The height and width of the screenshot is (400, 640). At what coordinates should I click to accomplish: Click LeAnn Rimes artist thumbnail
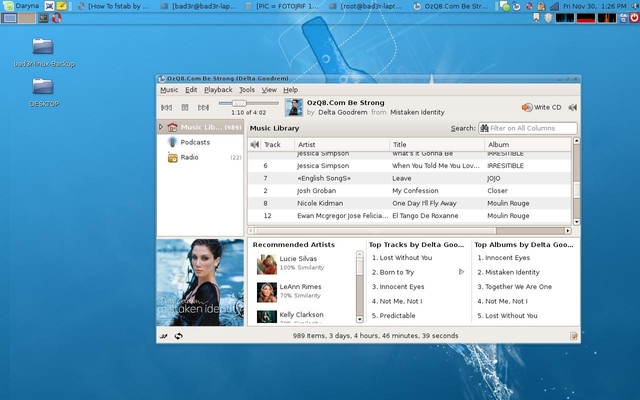coord(267,292)
